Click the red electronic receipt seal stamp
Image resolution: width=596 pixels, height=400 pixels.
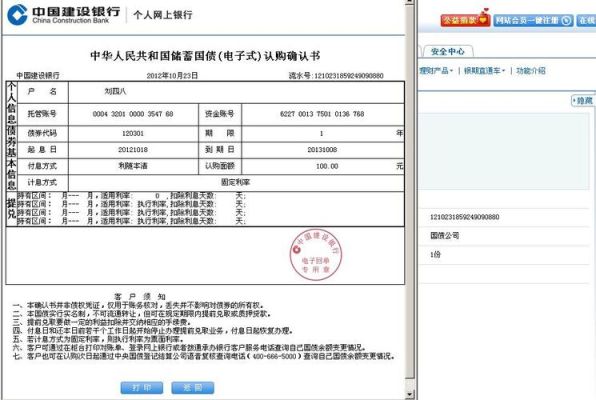coord(315,254)
